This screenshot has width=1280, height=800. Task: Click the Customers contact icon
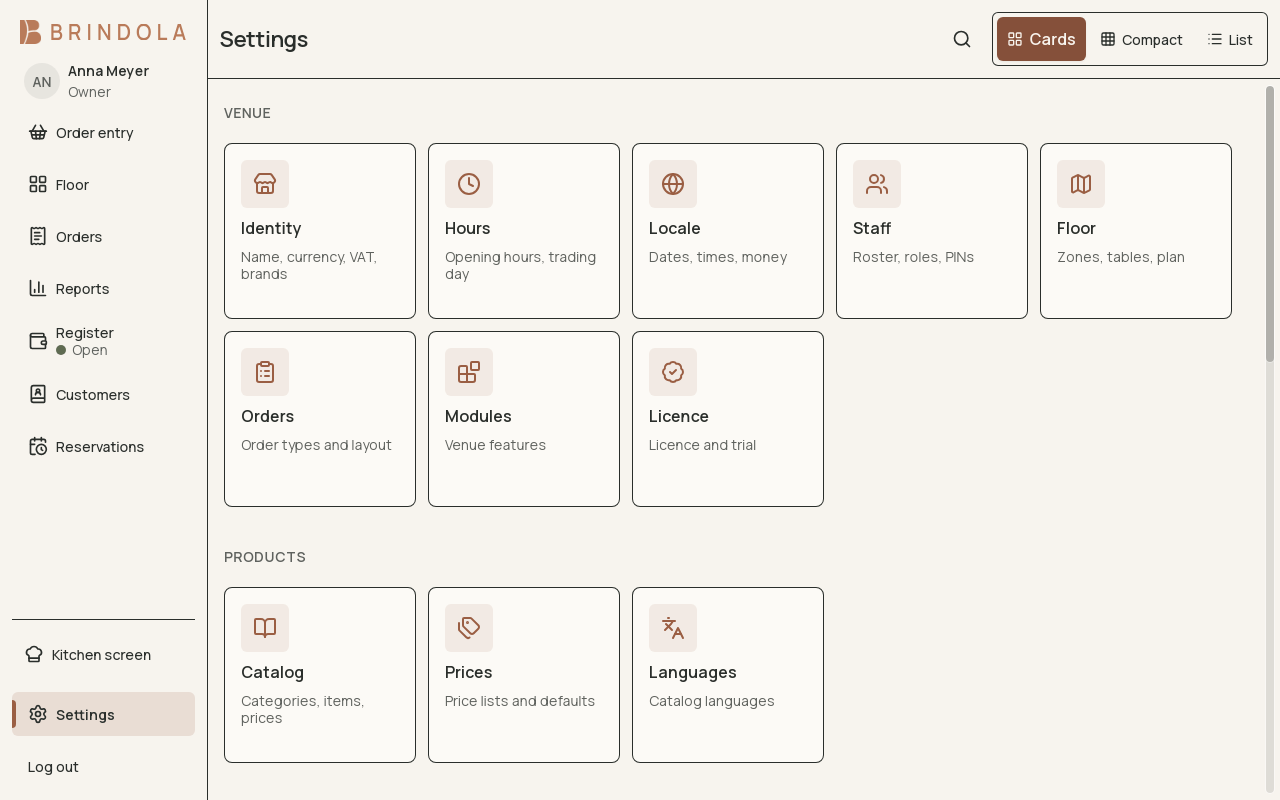[38, 394]
